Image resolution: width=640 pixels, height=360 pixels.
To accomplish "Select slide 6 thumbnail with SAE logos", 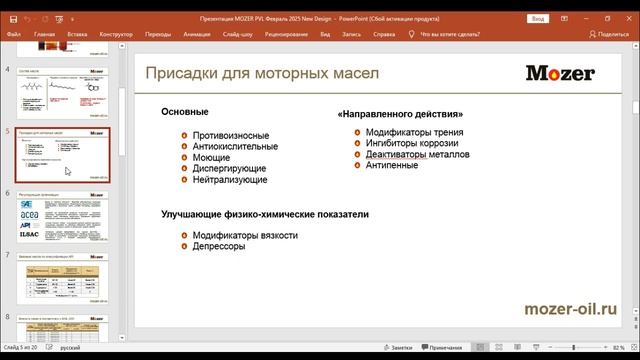I will [63, 217].
